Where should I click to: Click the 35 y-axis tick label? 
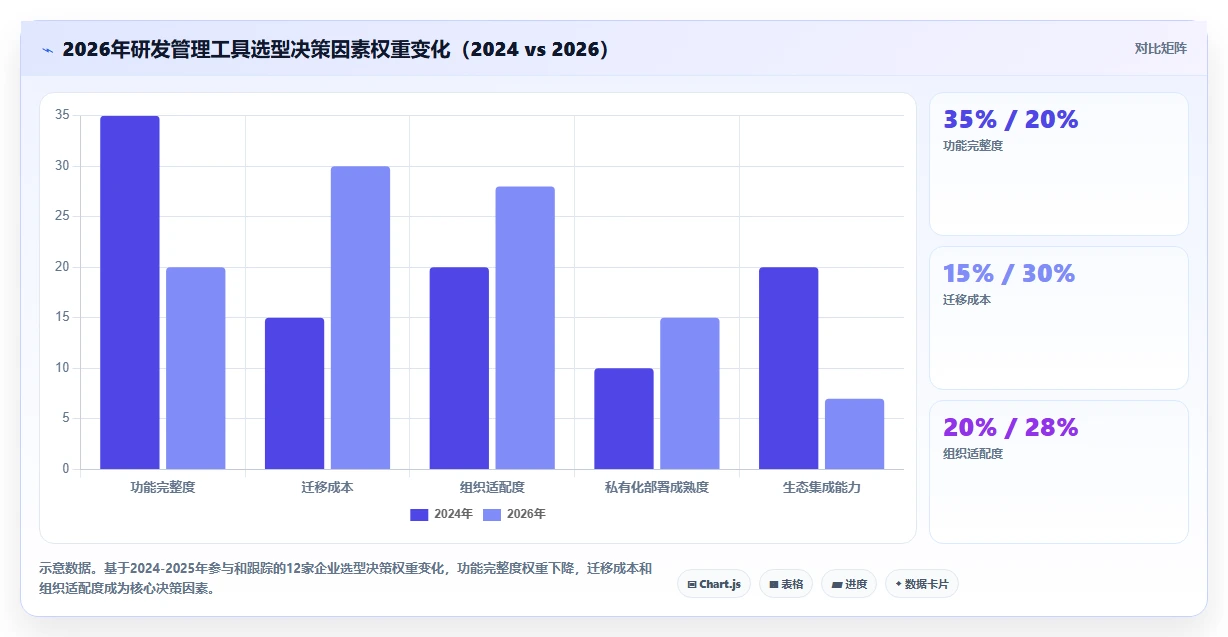pyautogui.click(x=62, y=115)
